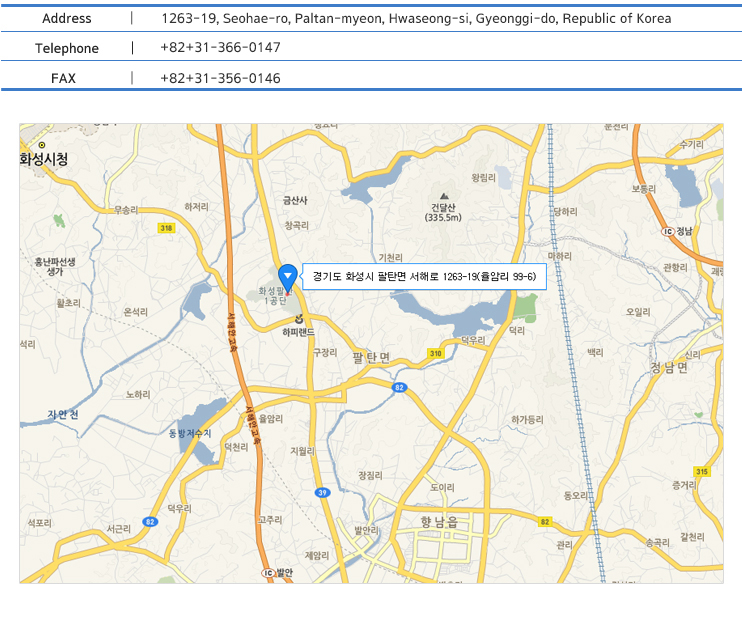Click the 하피랜드 place label
Image resolution: width=742 pixels, height=619 pixels.
pos(298,332)
